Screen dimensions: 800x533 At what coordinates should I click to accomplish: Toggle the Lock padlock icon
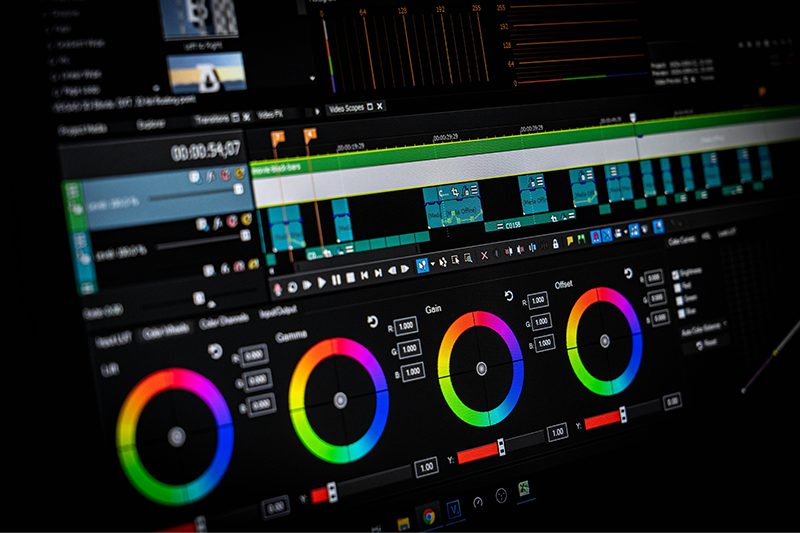click(x=556, y=244)
